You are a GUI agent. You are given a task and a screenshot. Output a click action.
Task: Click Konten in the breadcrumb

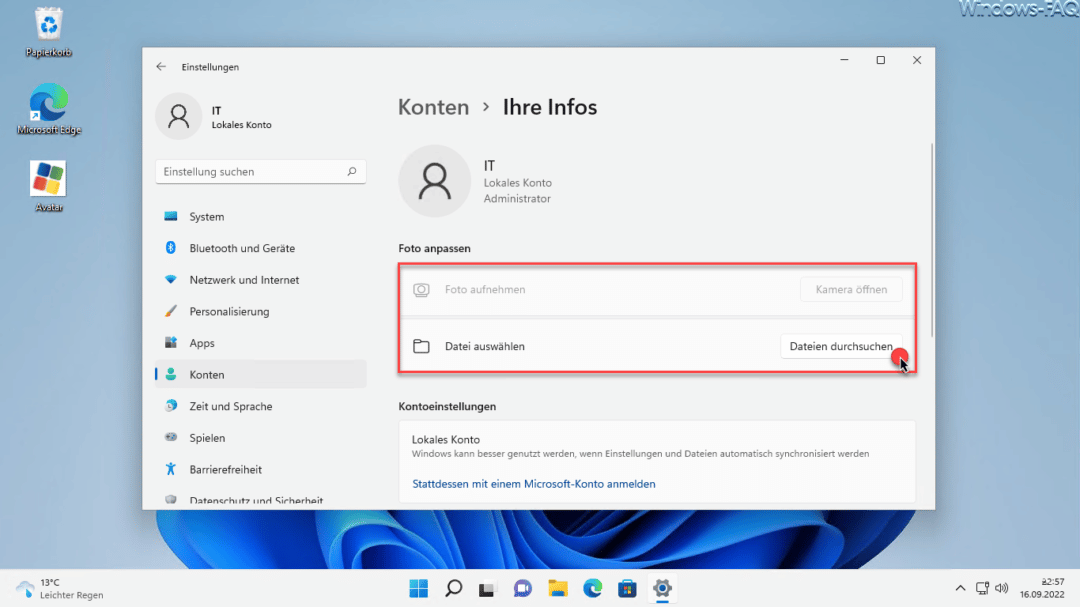433,107
